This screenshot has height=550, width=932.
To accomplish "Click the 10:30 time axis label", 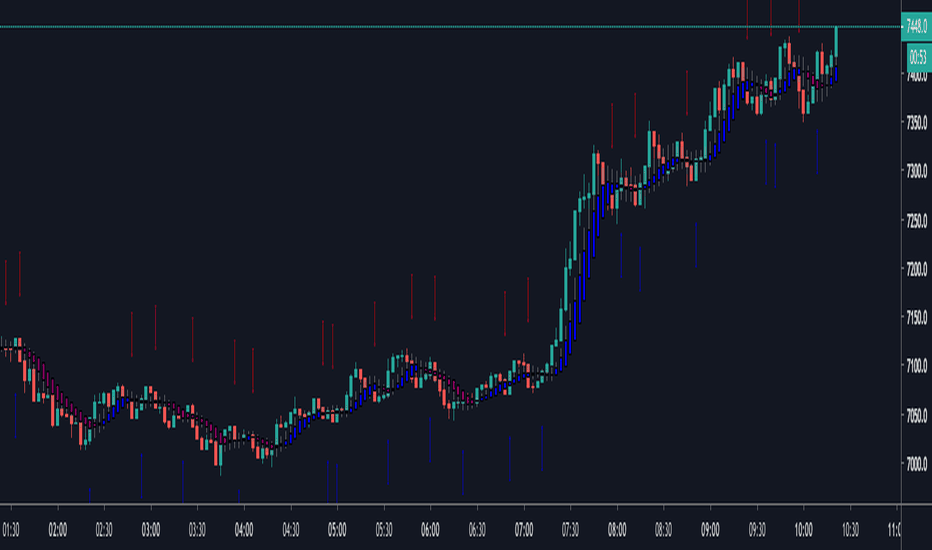I will pos(850,530).
